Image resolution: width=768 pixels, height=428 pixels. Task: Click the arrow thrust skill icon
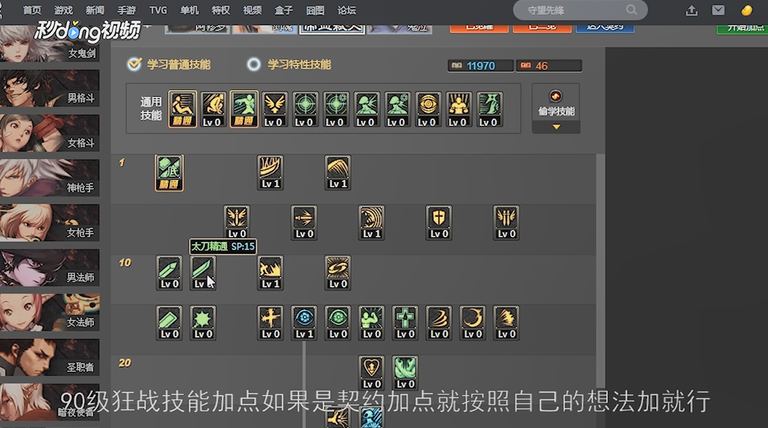[304, 223]
